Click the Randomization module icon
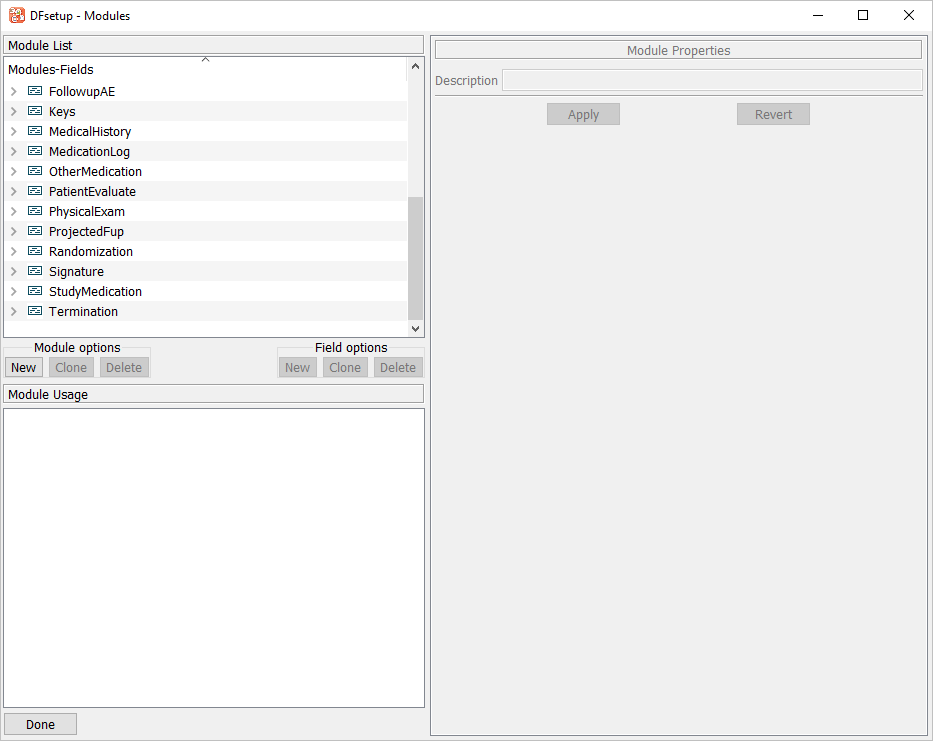 pos(35,251)
